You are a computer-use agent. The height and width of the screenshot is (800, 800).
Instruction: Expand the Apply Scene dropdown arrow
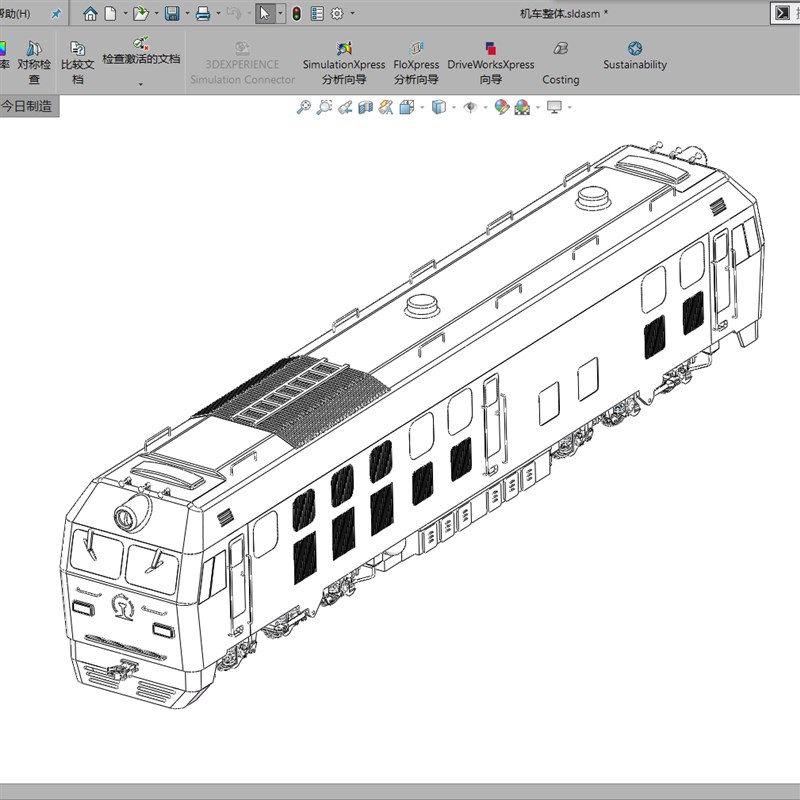coord(539,107)
